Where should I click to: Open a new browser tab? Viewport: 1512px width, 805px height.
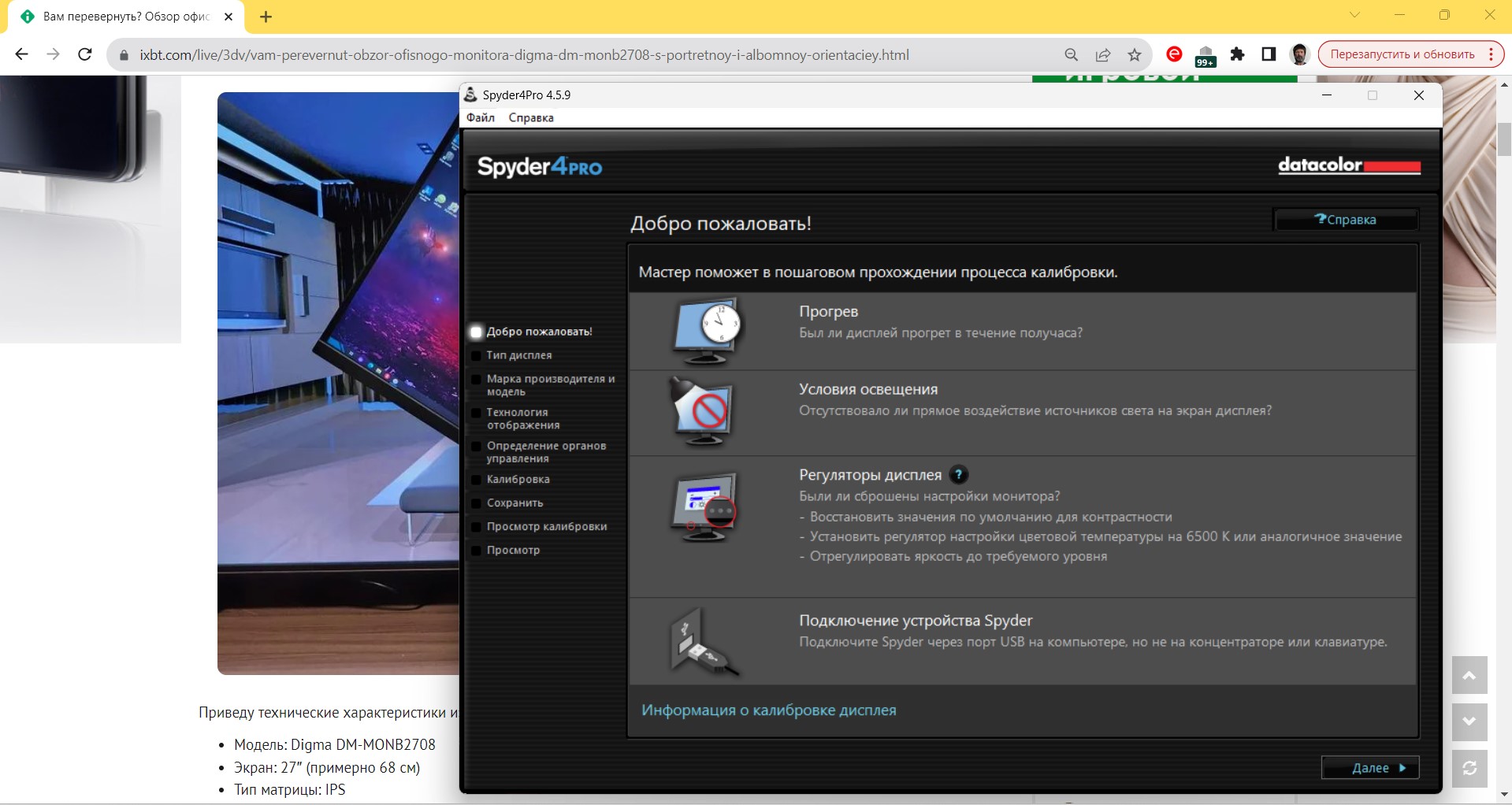[266, 17]
